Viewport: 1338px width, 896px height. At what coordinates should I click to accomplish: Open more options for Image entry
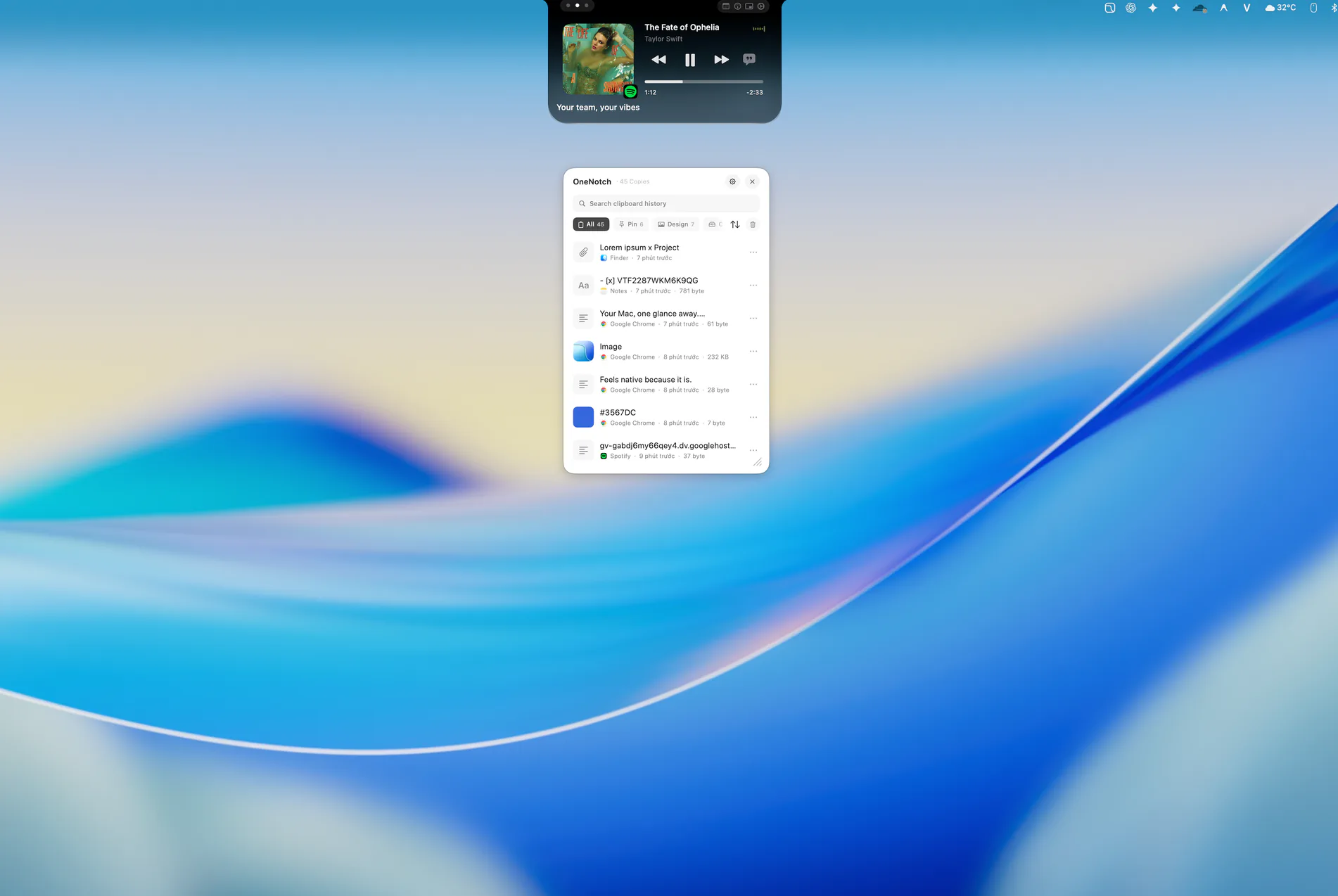753,351
